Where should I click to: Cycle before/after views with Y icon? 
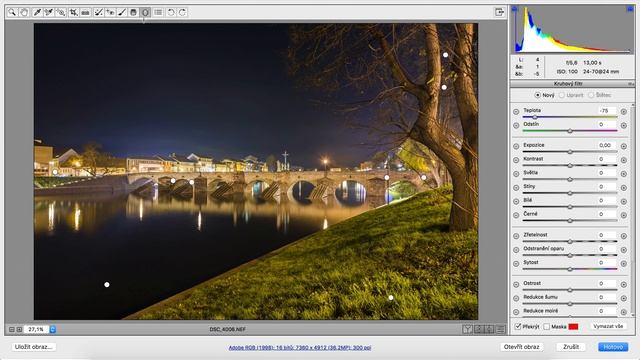point(468,329)
